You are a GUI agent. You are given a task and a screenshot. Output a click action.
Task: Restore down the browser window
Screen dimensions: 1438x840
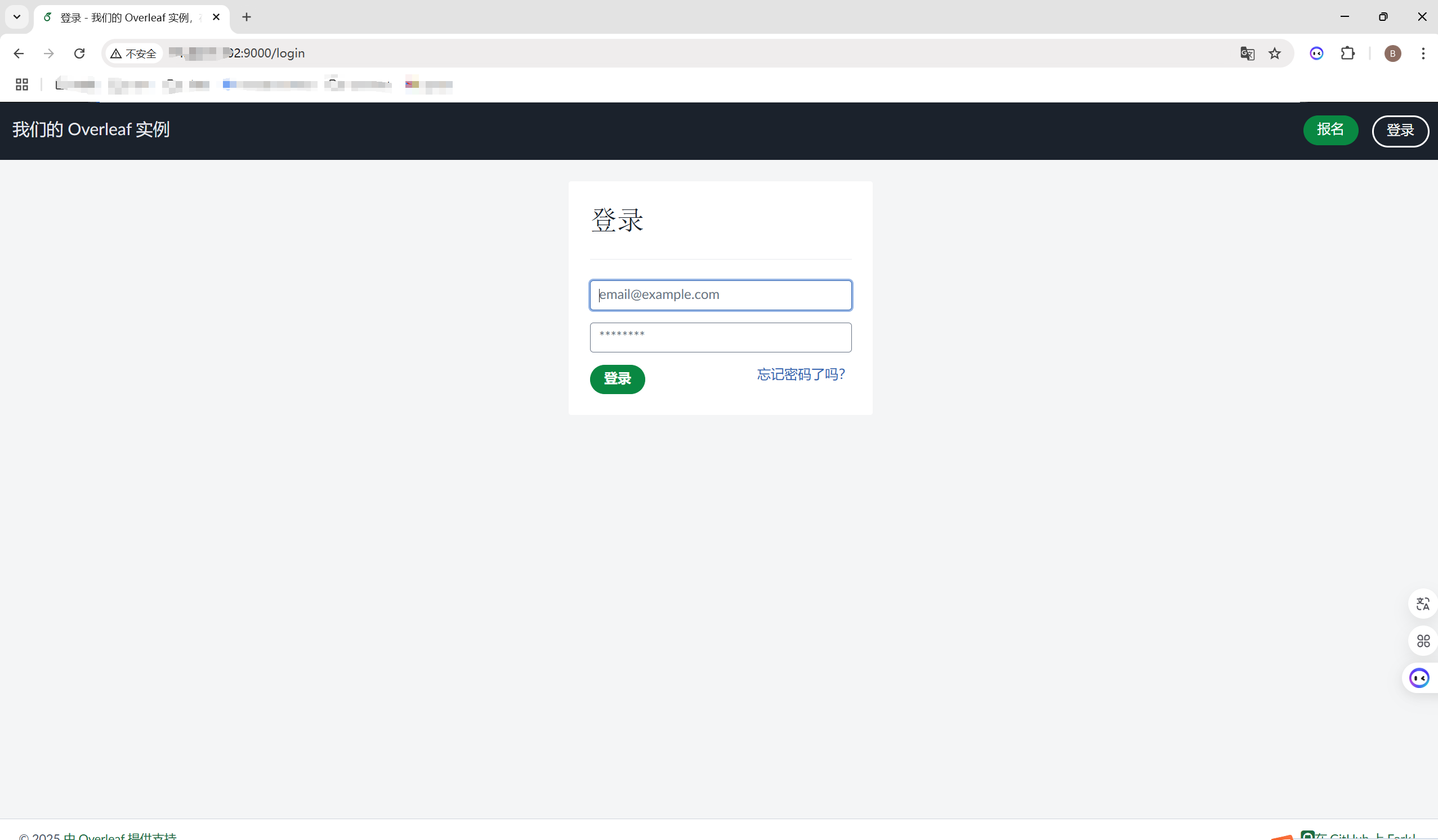[1383, 16]
